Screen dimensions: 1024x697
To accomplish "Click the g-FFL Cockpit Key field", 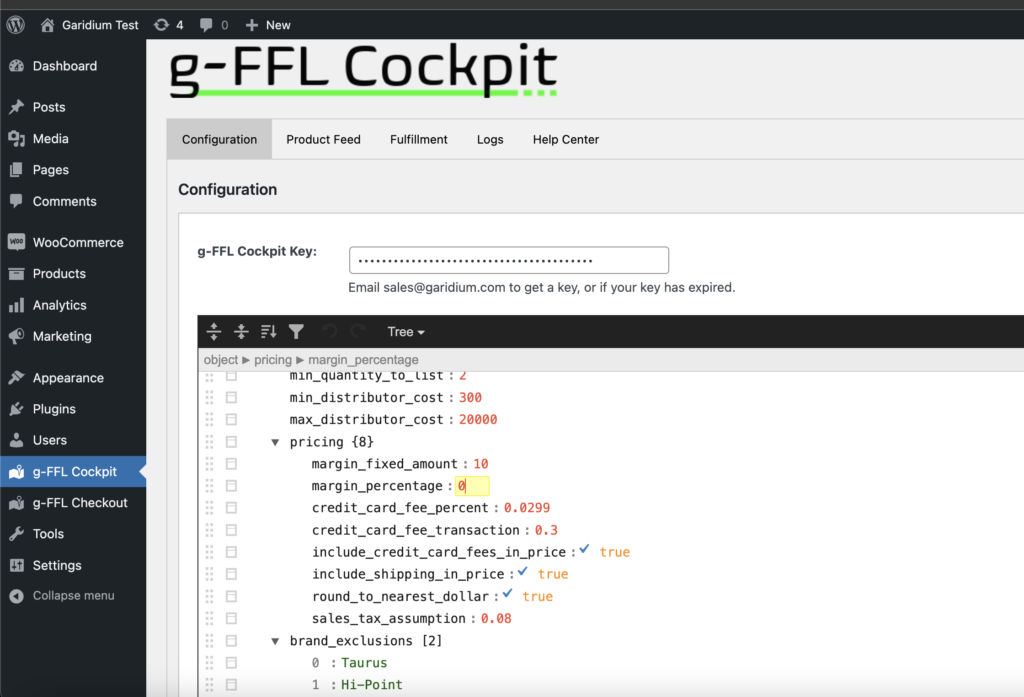I will [509, 260].
